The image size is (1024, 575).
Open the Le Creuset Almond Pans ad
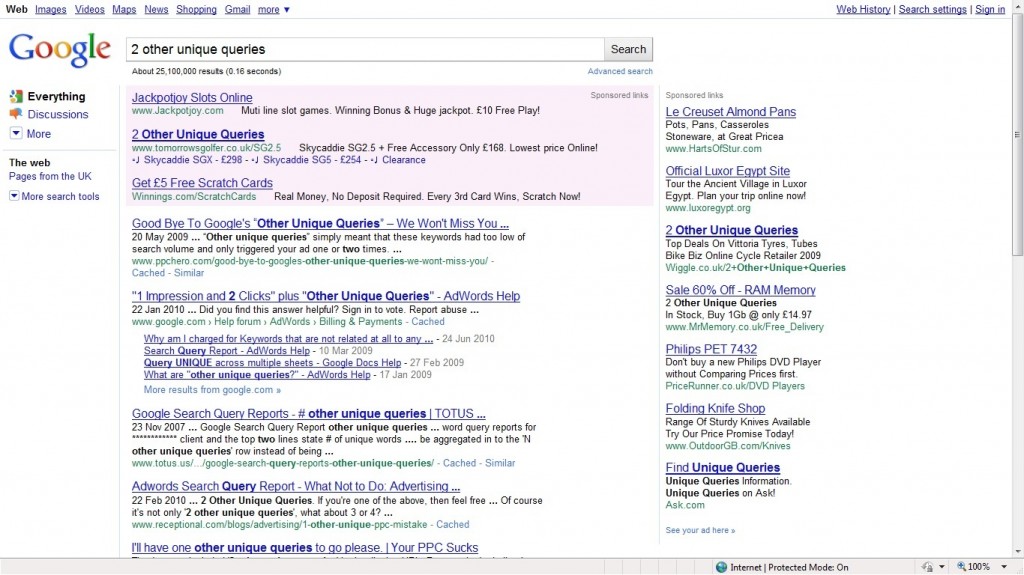click(x=731, y=112)
